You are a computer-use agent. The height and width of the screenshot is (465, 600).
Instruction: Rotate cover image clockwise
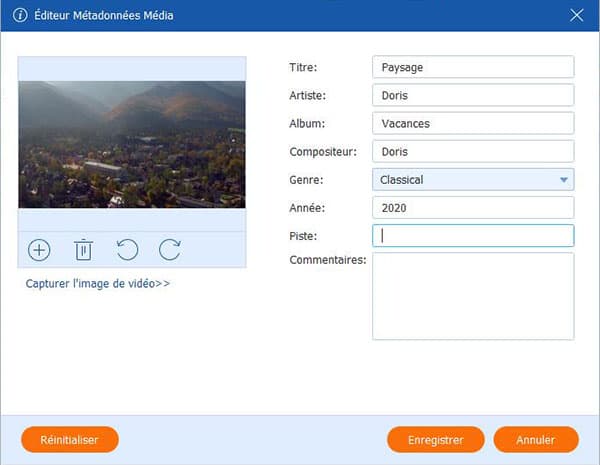click(x=170, y=250)
